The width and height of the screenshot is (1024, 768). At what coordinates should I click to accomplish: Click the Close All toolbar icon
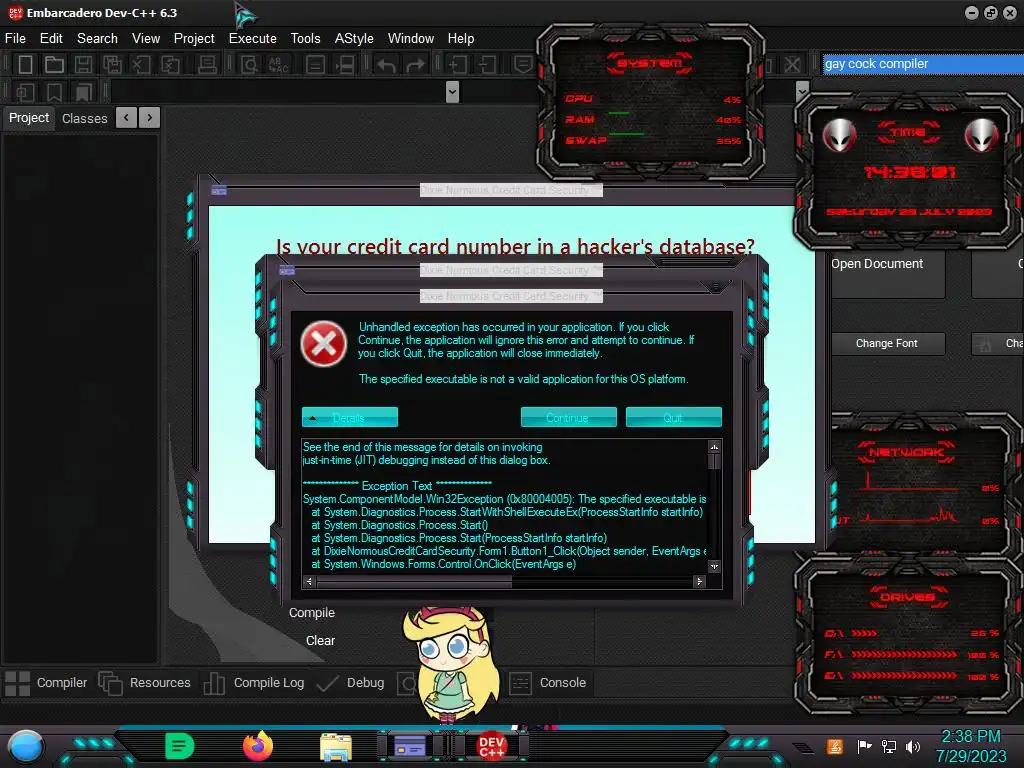point(170,64)
